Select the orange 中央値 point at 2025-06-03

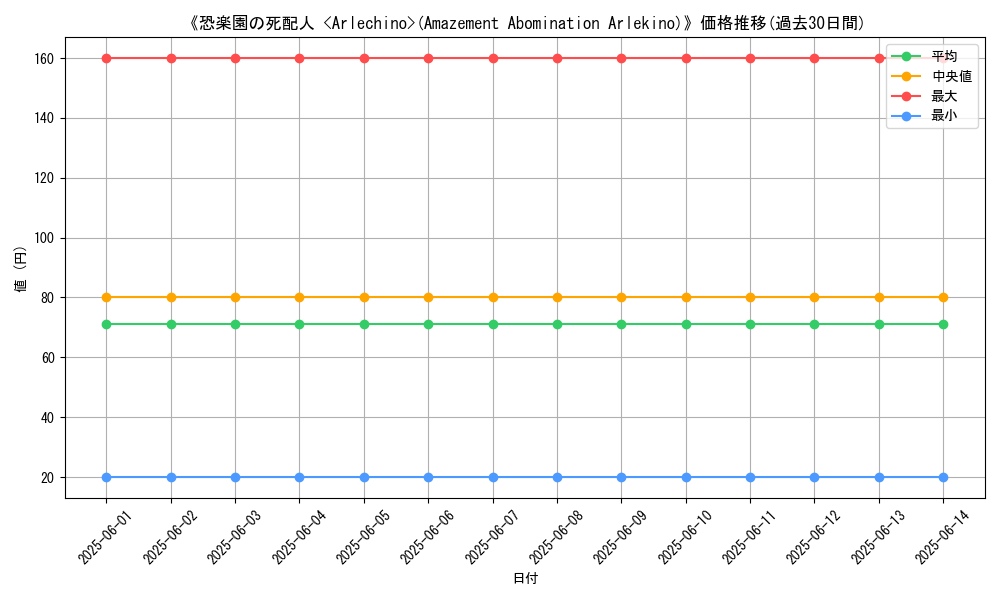235,298
